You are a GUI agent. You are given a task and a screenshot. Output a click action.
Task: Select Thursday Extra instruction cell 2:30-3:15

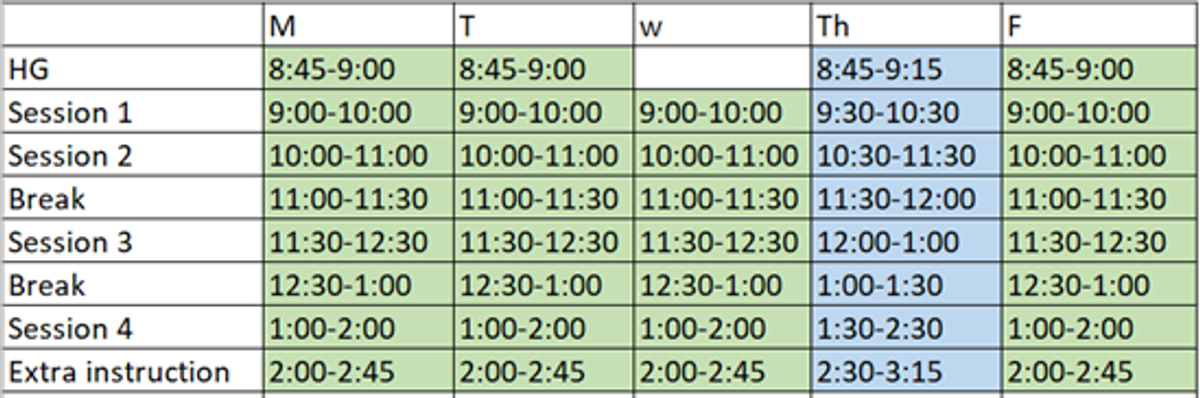pos(906,372)
